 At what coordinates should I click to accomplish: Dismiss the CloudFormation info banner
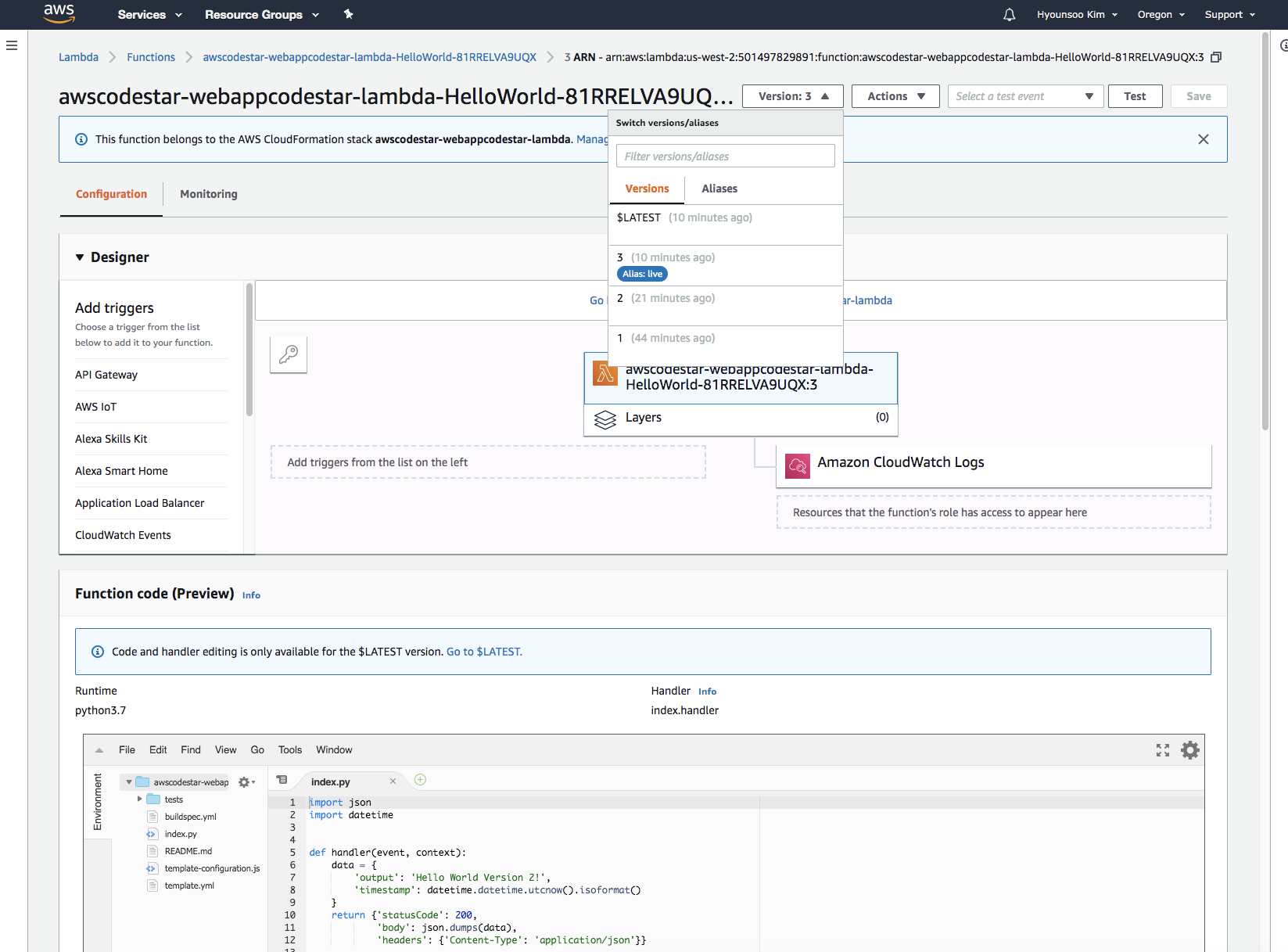point(1204,139)
